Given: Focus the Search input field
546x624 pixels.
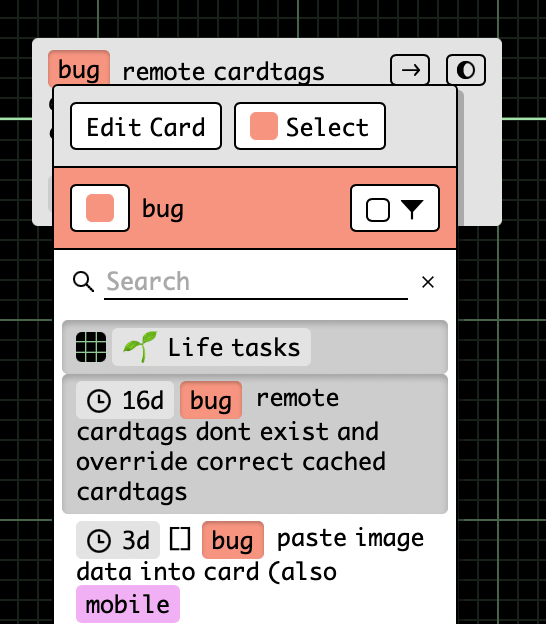Looking at the screenshot, I should pyautogui.click(x=256, y=282).
